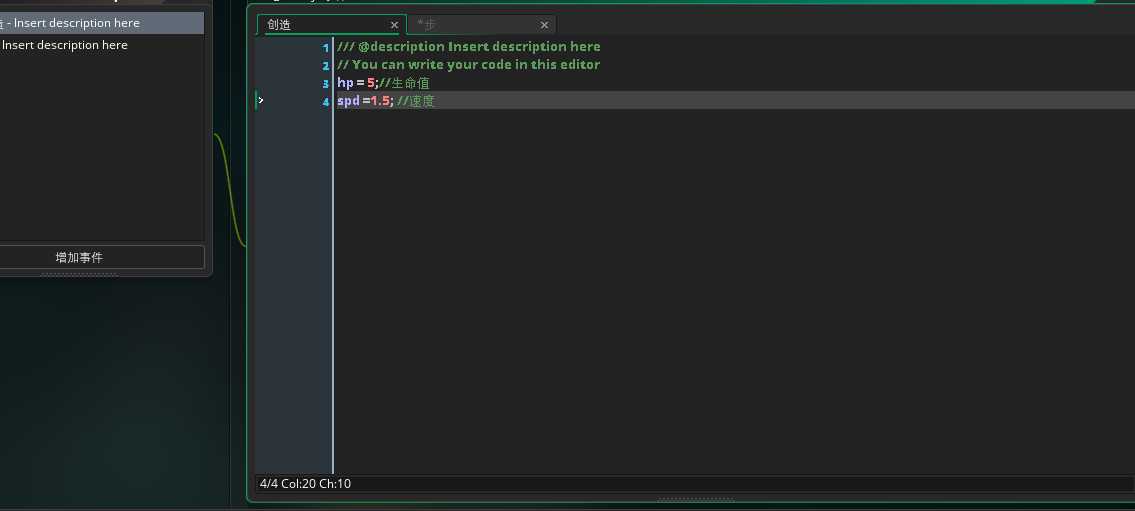The image size is (1135, 511).
Task: Select the 创造 event tab
Action: click(x=332, y=25)
